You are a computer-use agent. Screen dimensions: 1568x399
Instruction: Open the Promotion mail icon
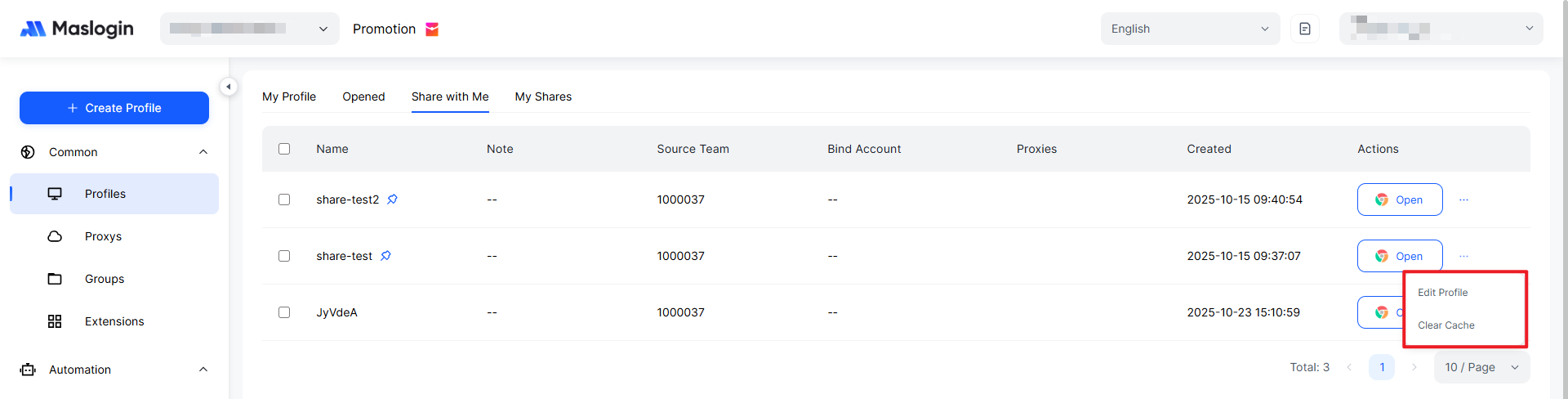click(x=432, y=29)
